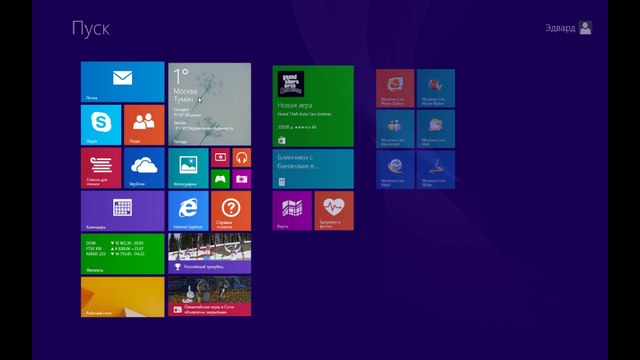This screenshot has width=640, height=360.
Task: Open the People (Люди) tile
Action: coord(144,125)
